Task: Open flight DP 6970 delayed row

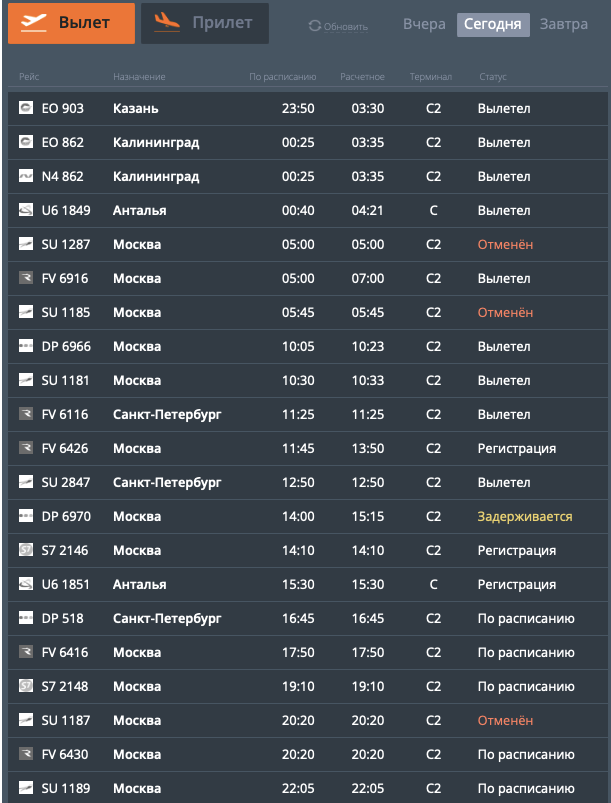Action: pyautogui.click(x=307, y=516)
